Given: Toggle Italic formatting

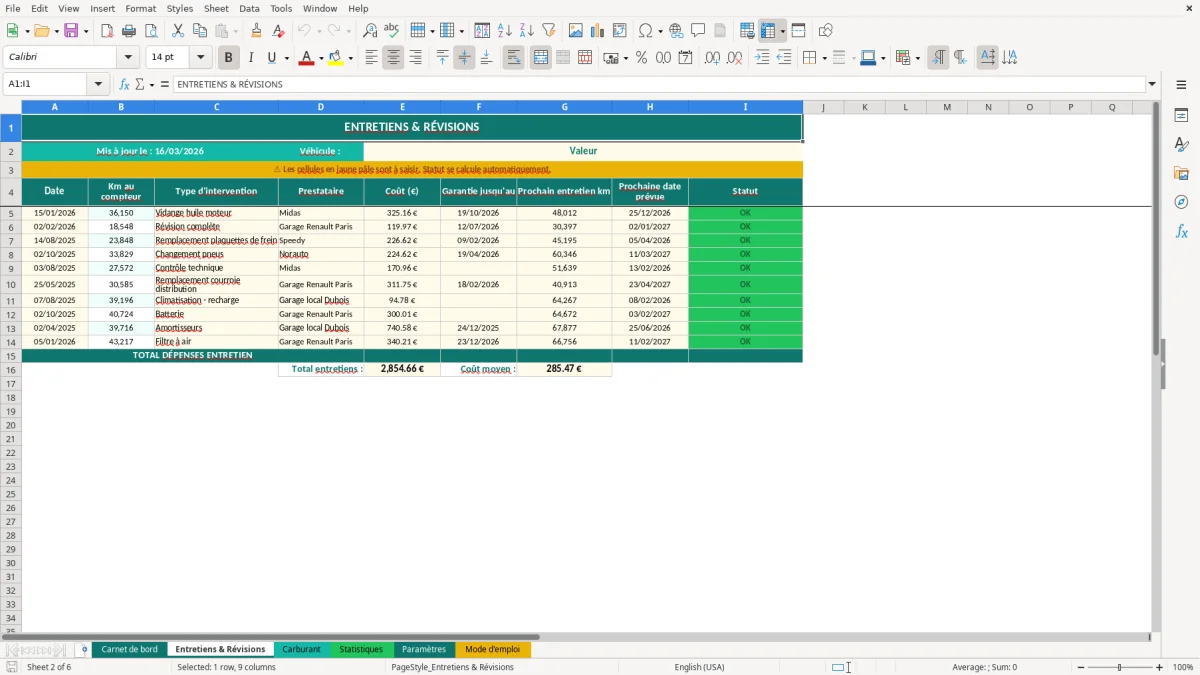Looking at the screenshot, I should tap(251, 58).
